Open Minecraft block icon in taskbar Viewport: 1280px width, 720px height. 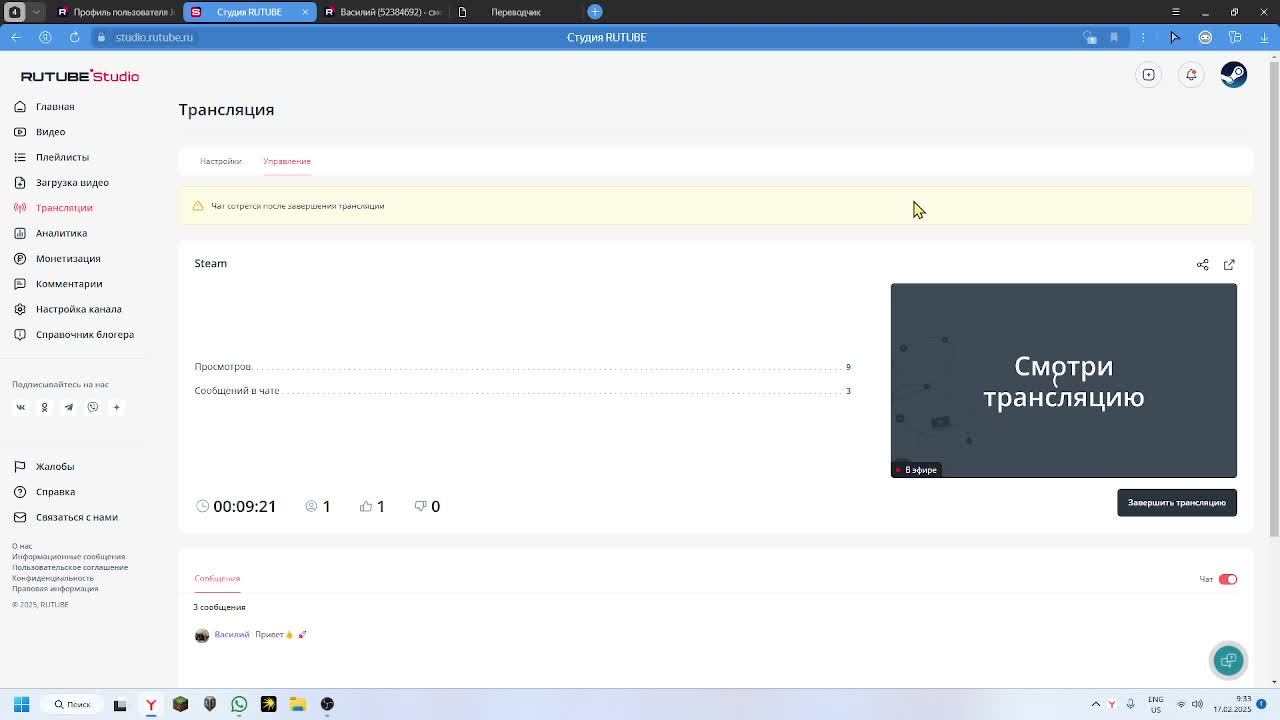click(180, 704)
